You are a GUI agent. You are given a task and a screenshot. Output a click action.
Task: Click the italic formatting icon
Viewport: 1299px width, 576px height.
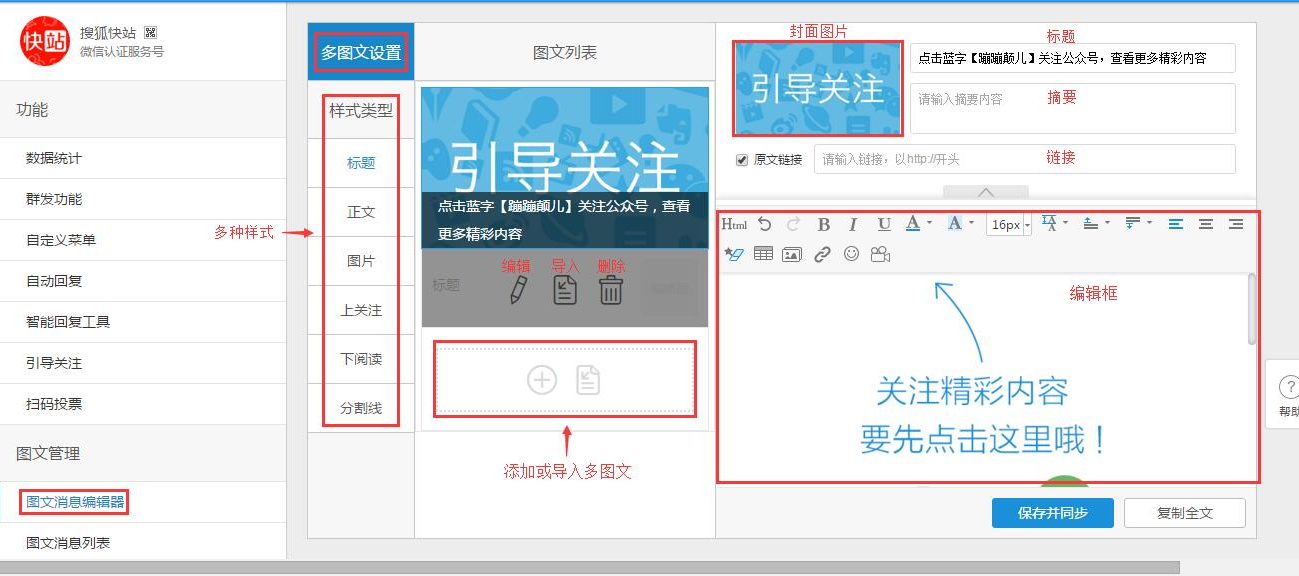pyautogui.click(x=853, y=225)
